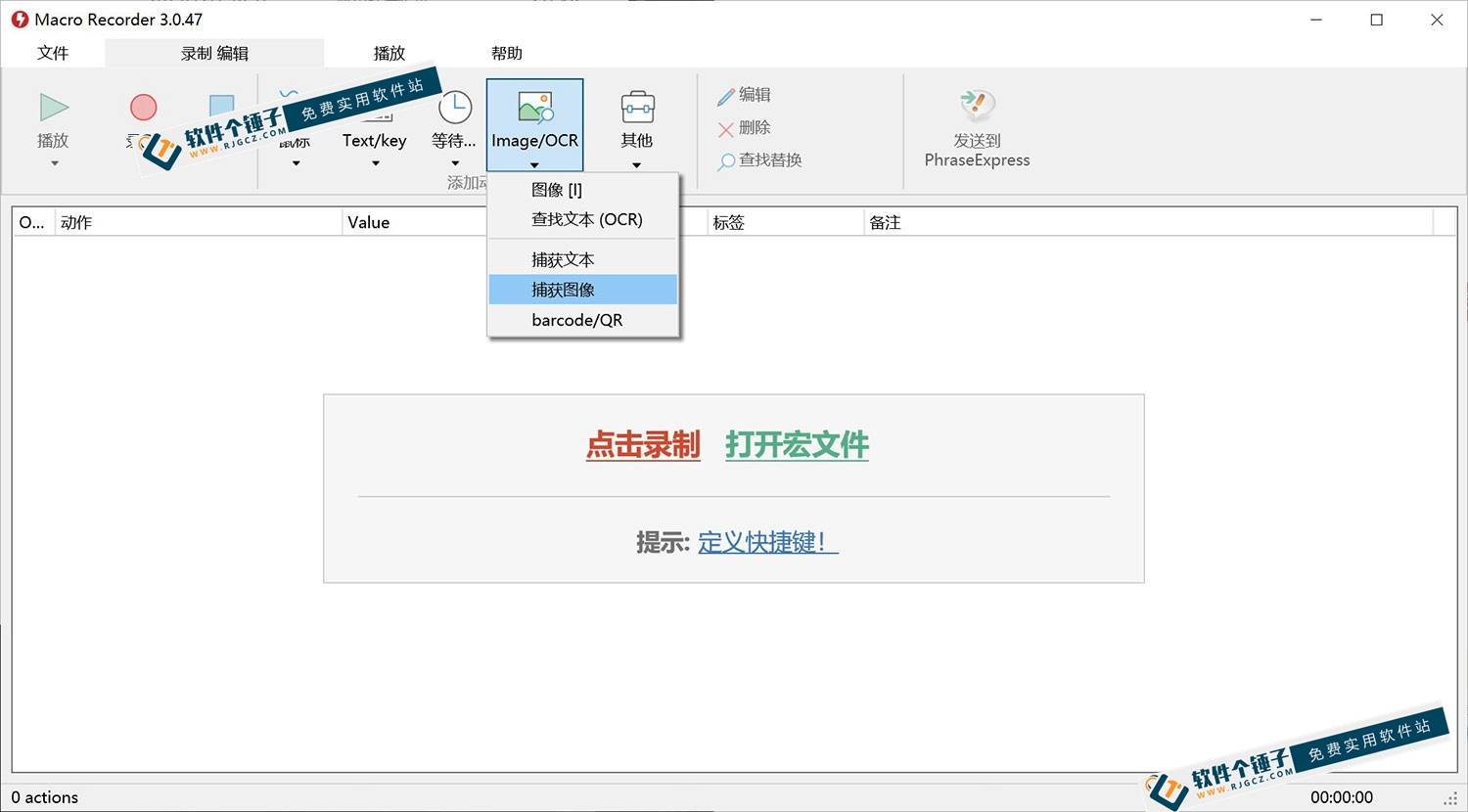Open the 帮助 tab
The width and height of the screenshot is (1468, 812).
[507, 53]
